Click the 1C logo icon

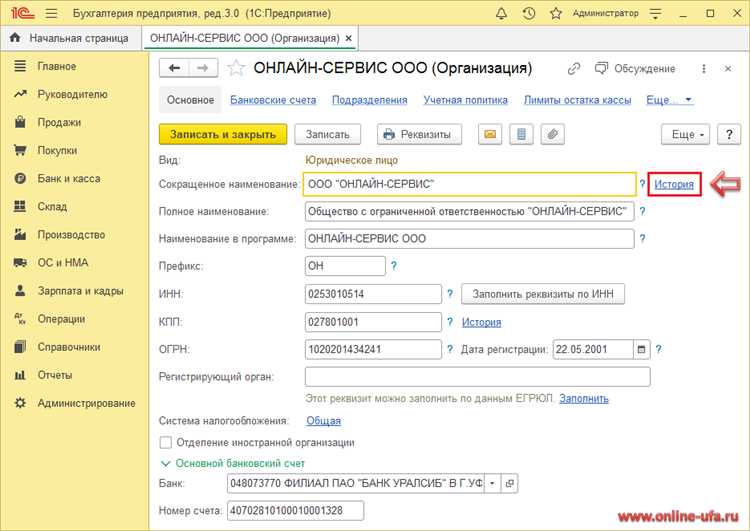(x=22, y=13)
